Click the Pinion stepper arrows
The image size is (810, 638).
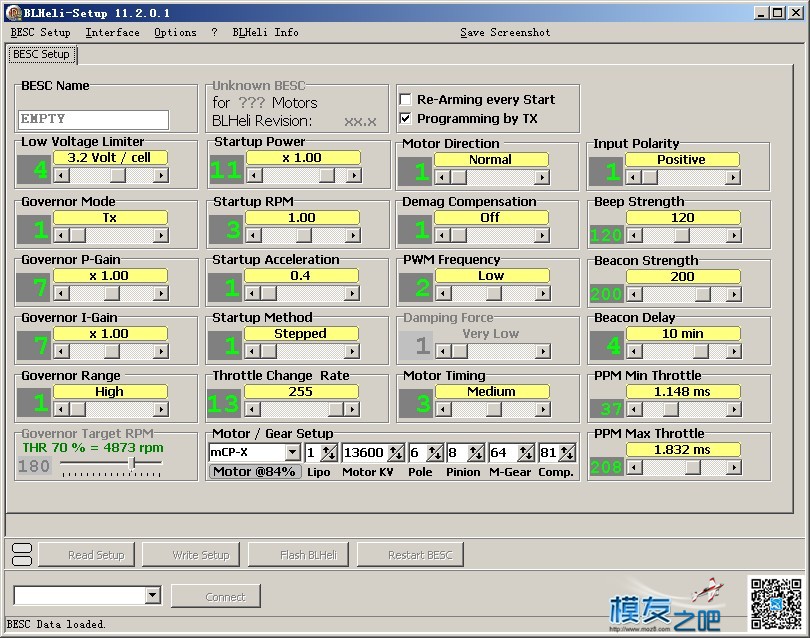tap(476, 453)
